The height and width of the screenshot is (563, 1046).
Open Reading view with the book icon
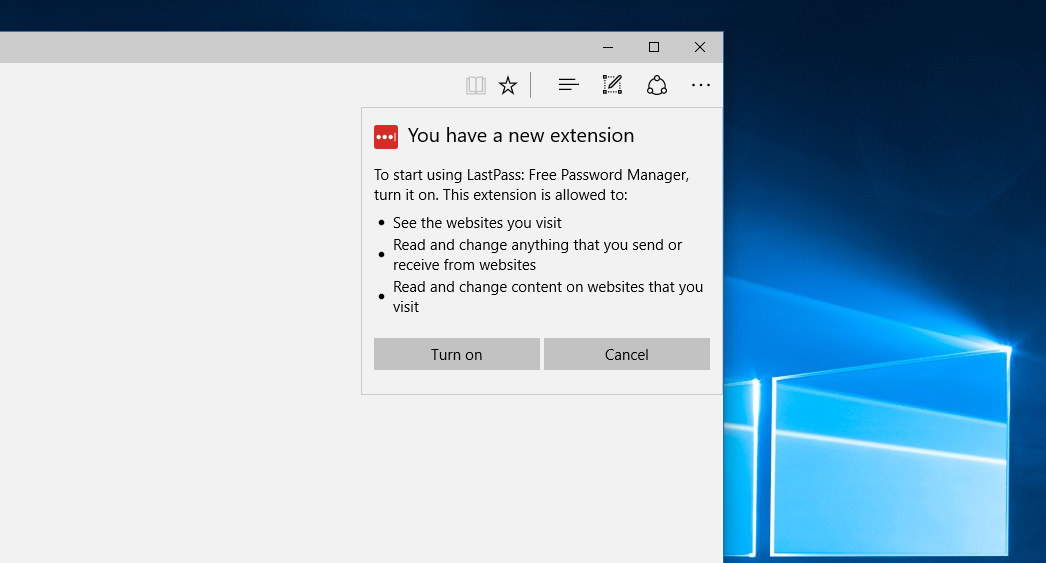pyautogui.click(x=476, y=86)
